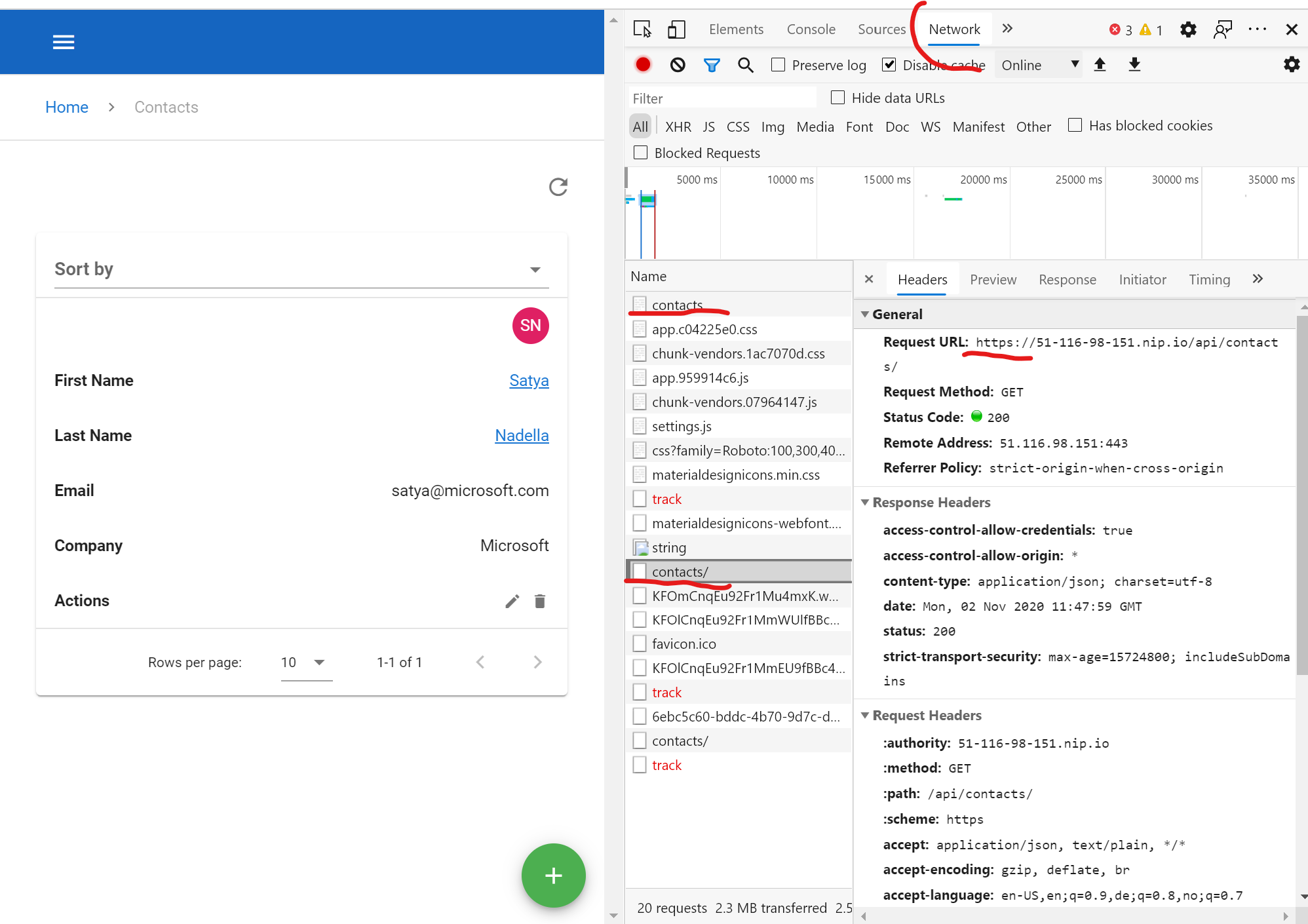Delete the Satya Nadella contact
Viewport: 1308px width, 924px height.
tap(540, 601)
